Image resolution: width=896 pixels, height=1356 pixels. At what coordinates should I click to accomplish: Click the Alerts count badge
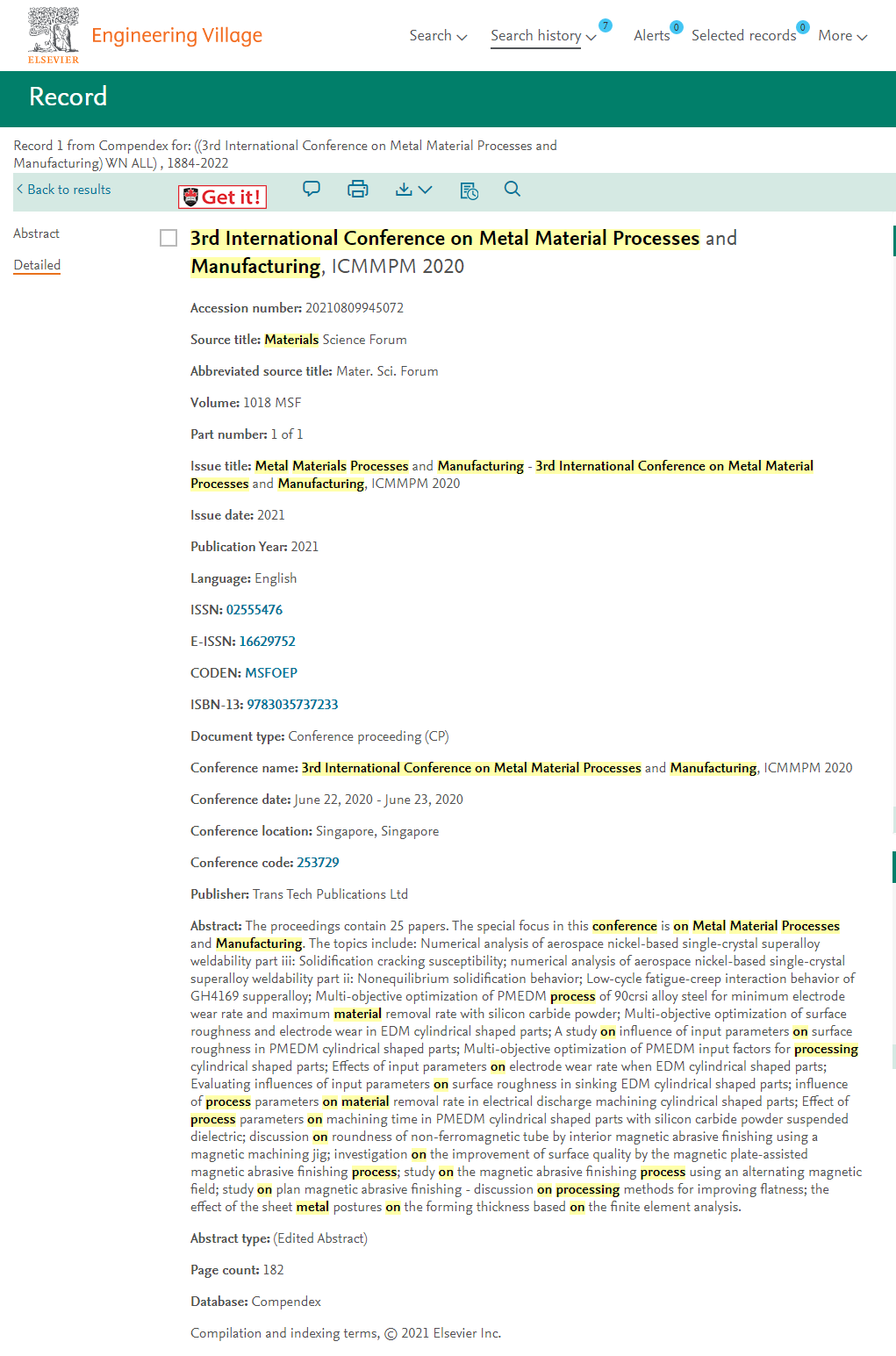[x=677, y=27]
